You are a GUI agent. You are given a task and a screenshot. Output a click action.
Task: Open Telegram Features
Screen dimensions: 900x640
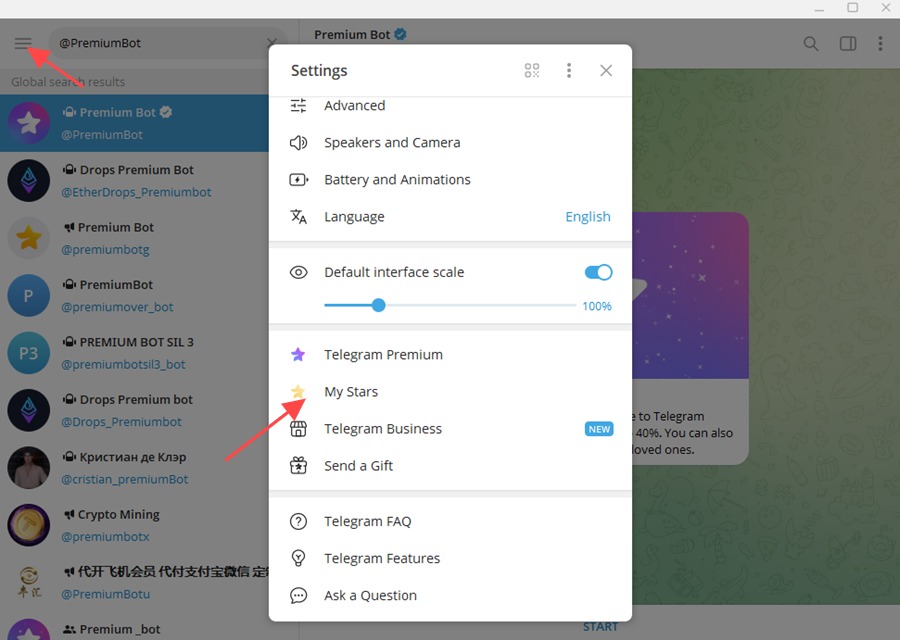click(450, 558)
